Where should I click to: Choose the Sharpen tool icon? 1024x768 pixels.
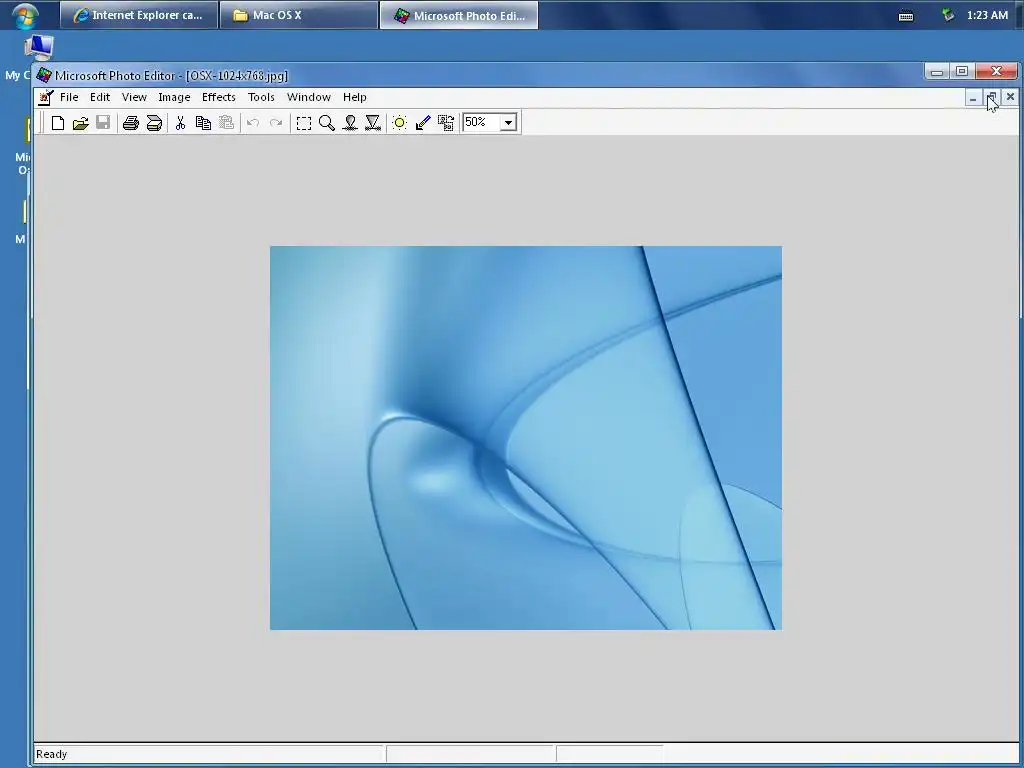click(373, 123)
